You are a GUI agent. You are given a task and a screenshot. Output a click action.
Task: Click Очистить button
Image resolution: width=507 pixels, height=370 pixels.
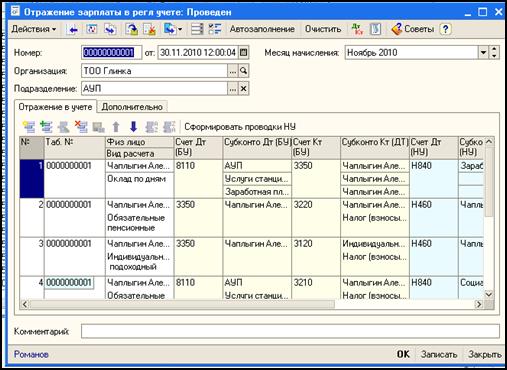tap(323, 29)
